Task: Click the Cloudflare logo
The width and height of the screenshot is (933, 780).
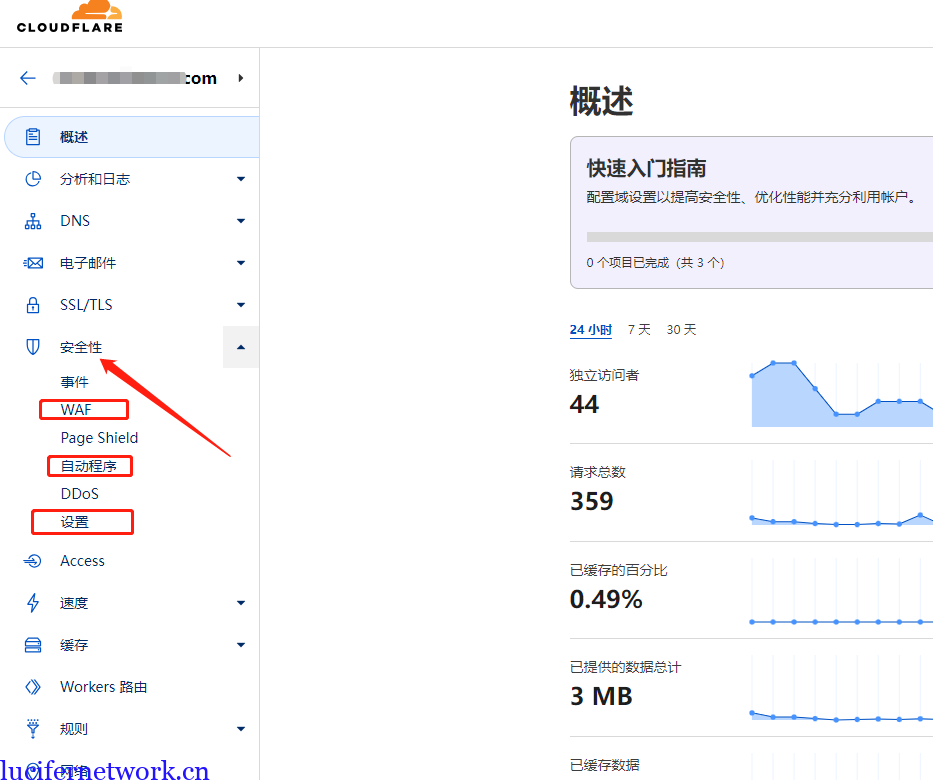Action: (68, 18)
